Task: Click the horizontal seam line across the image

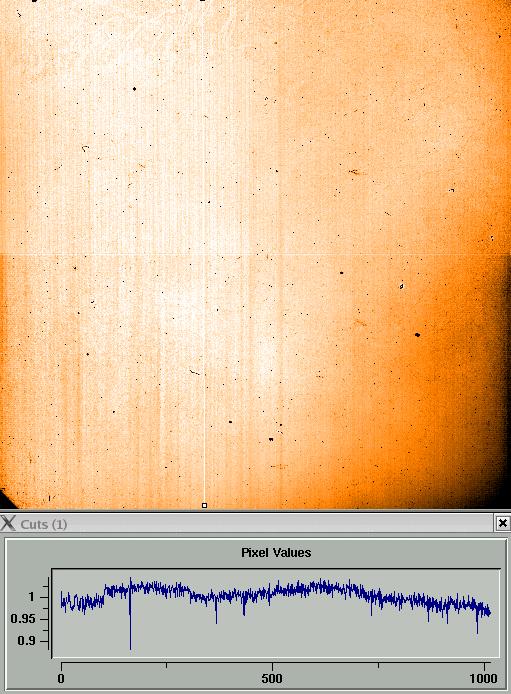Action: pyautogui.click(x=255, y=254)
